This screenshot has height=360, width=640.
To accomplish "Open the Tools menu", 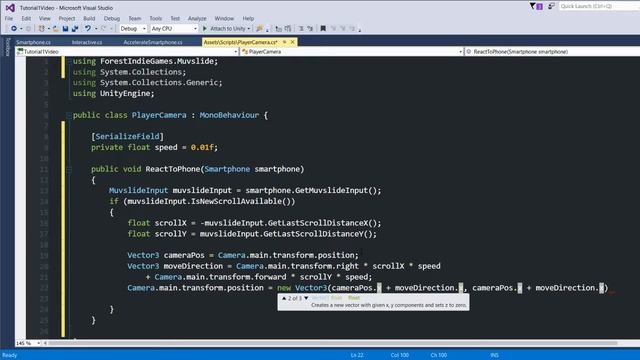I will [156, 18].
